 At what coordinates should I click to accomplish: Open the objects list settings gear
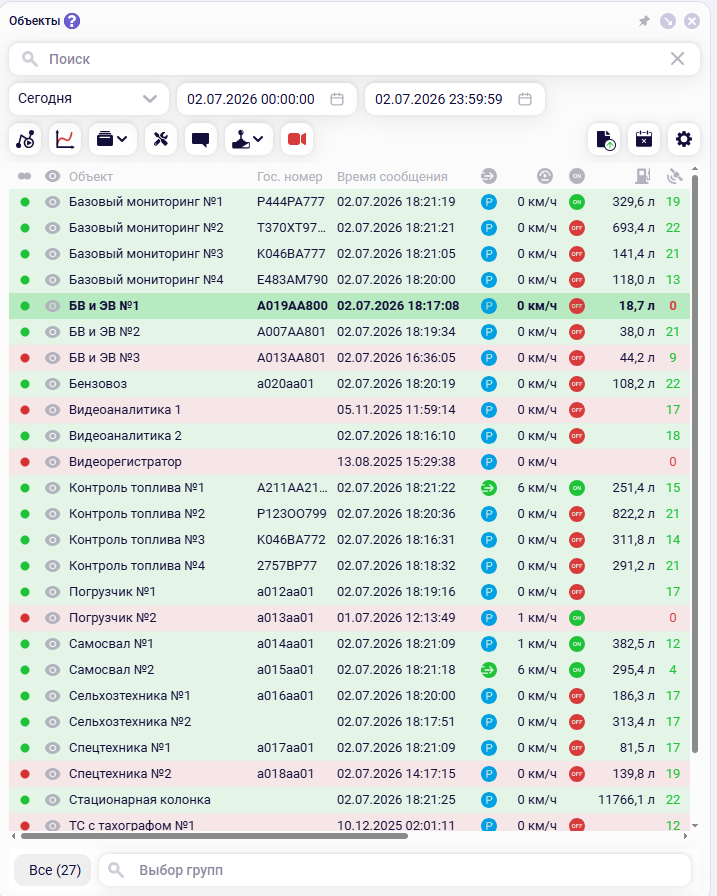(684, 139)
